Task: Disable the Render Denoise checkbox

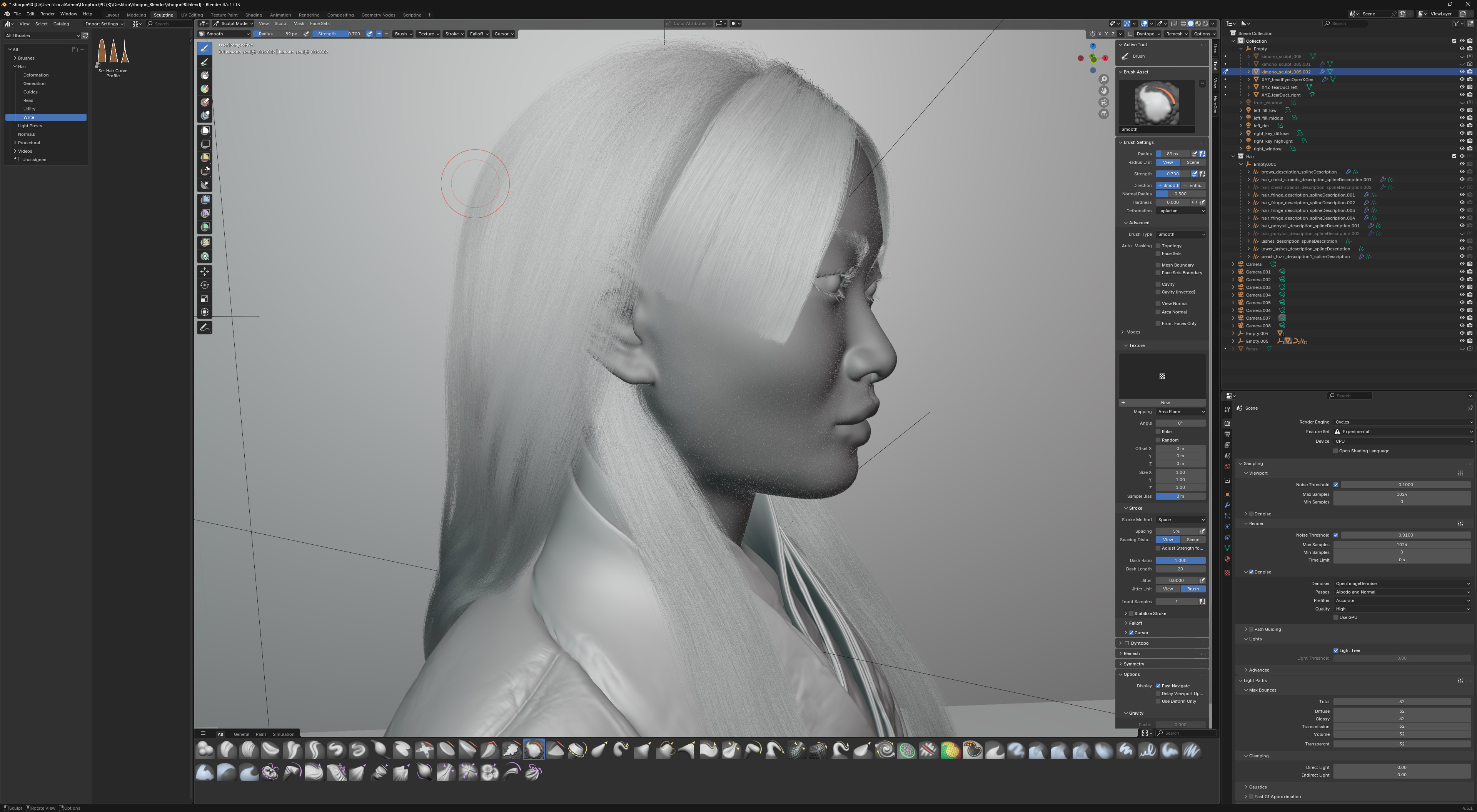Action: tap(1251, 572)
